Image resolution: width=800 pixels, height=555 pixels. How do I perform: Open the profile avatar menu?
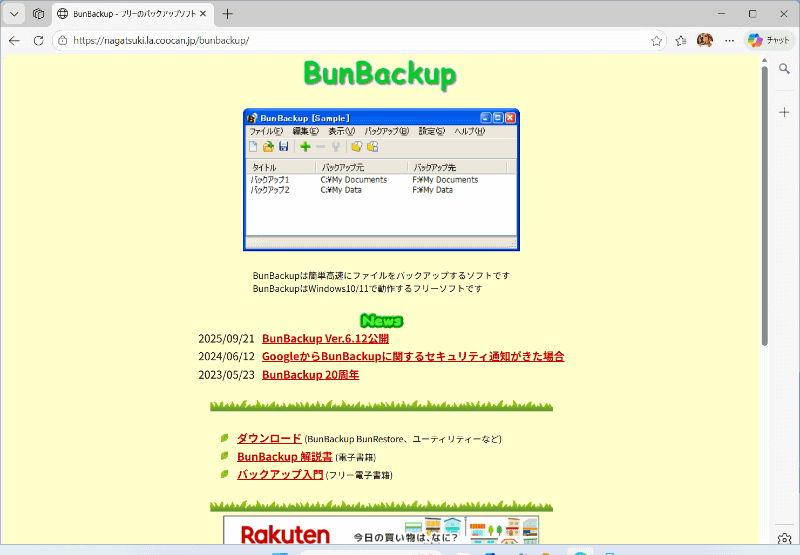pos(705,40)
